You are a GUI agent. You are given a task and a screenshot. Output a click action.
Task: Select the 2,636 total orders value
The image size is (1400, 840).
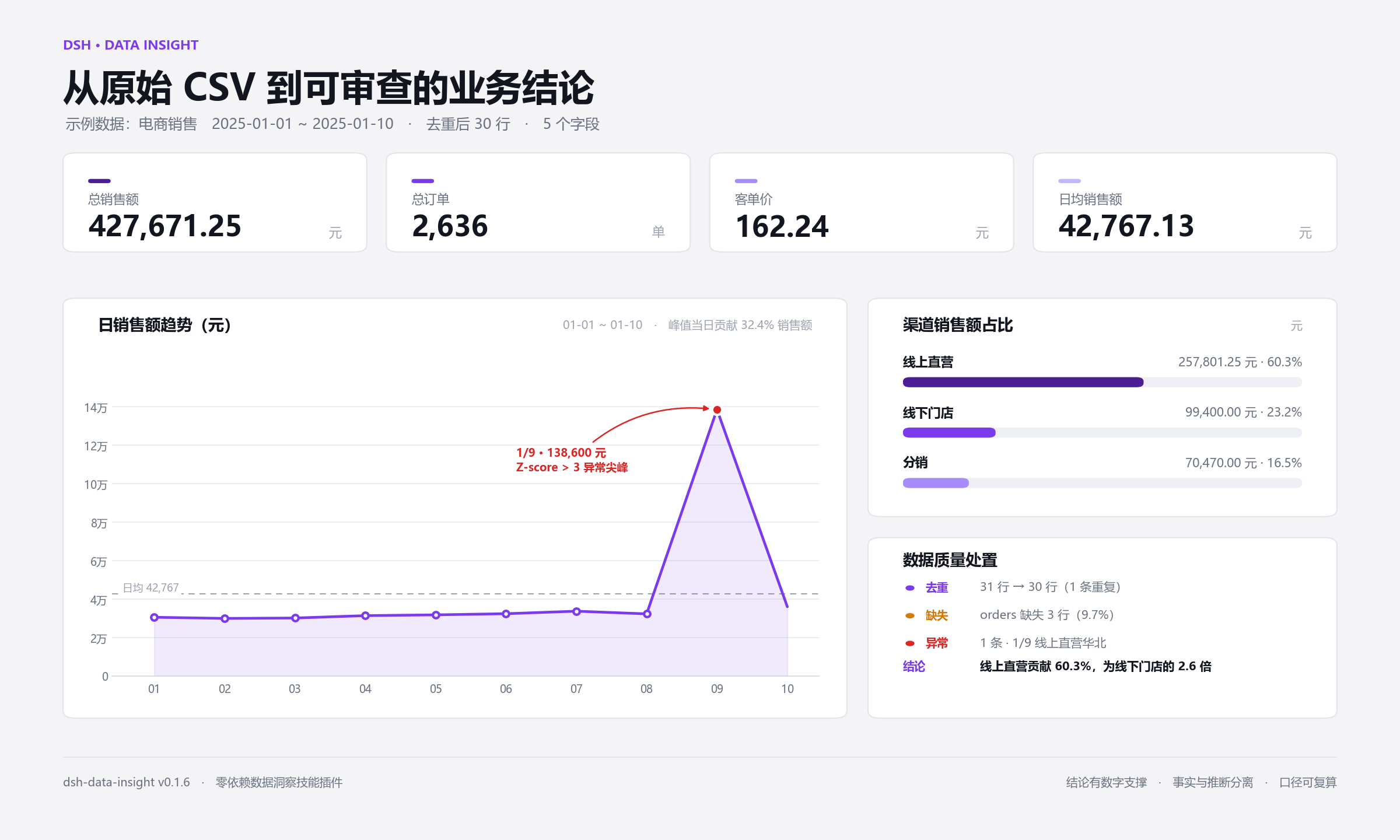point(450,226)
